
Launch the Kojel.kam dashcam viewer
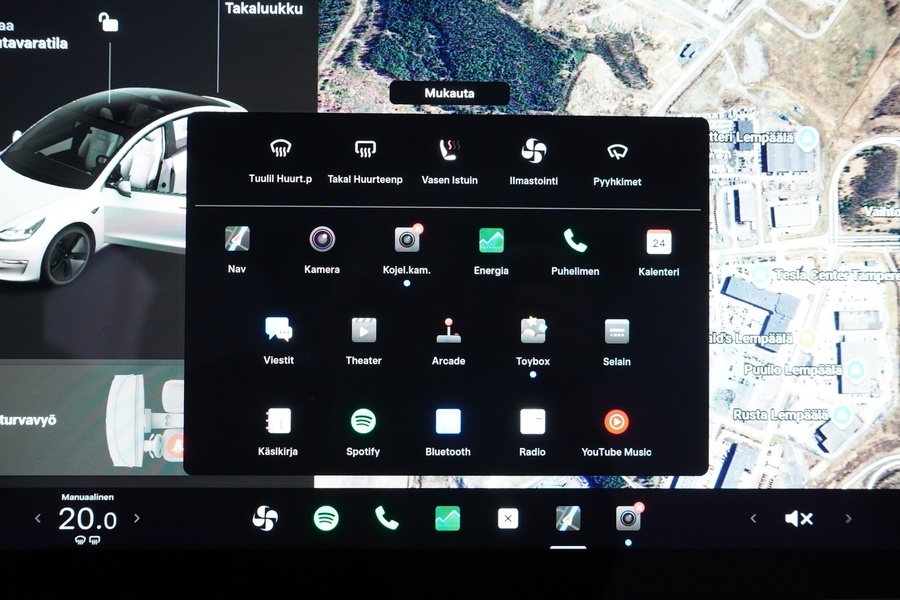click(406, 240)
